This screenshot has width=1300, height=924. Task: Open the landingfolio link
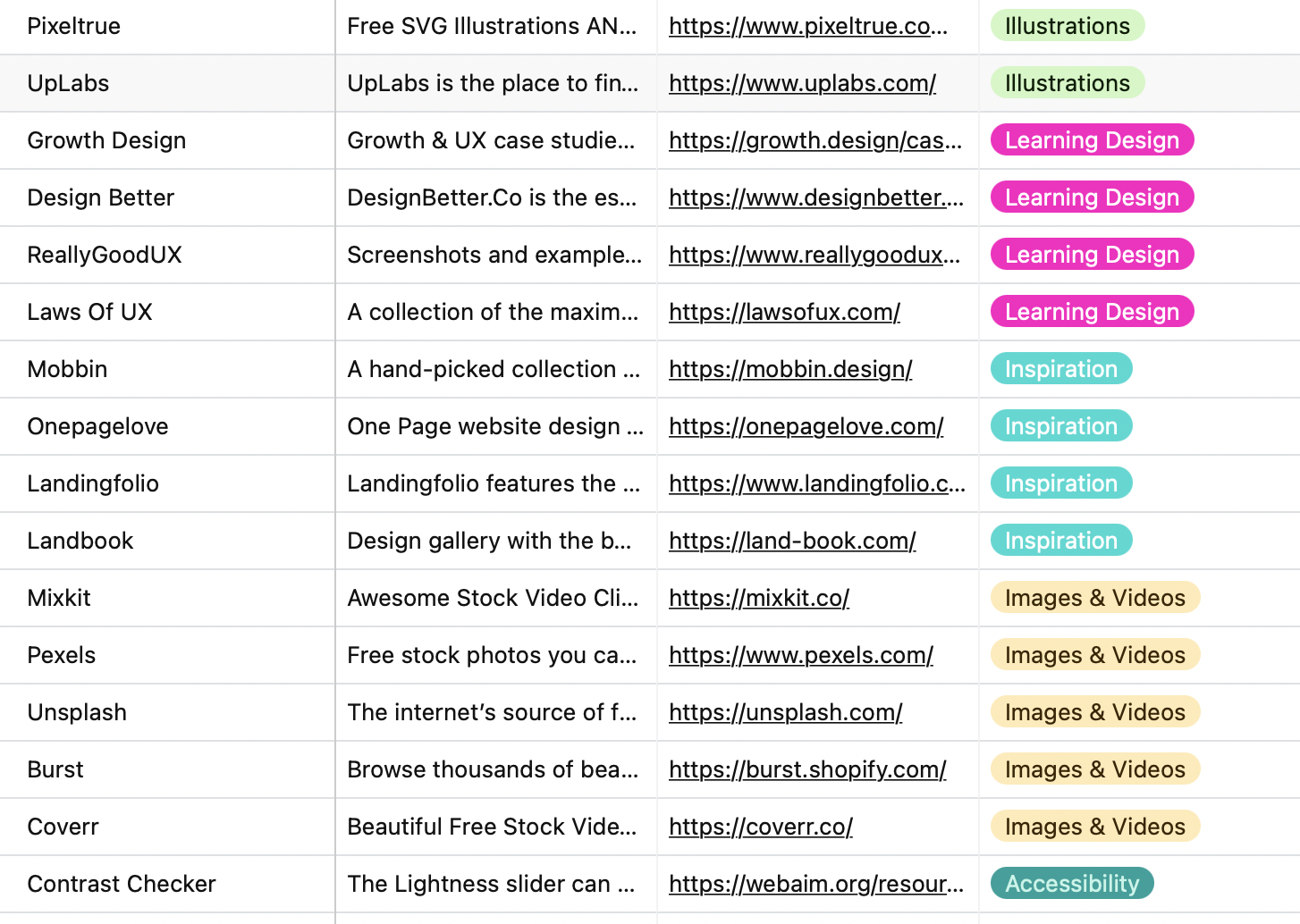pyautogui.click(x=816, y=483)
